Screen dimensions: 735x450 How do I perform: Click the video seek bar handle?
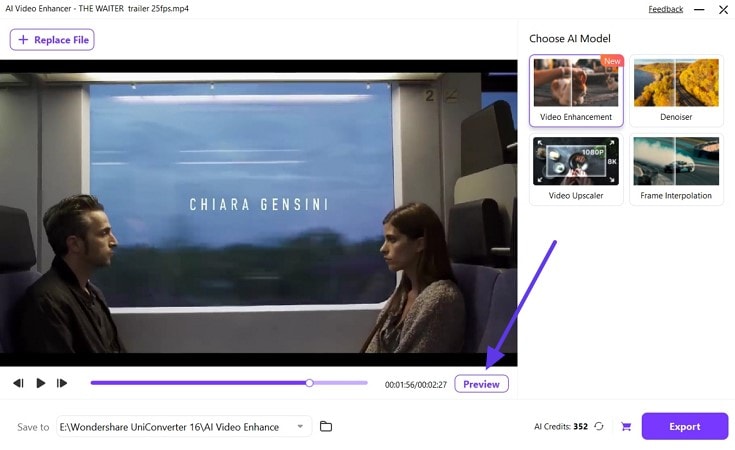pos(309,383)
